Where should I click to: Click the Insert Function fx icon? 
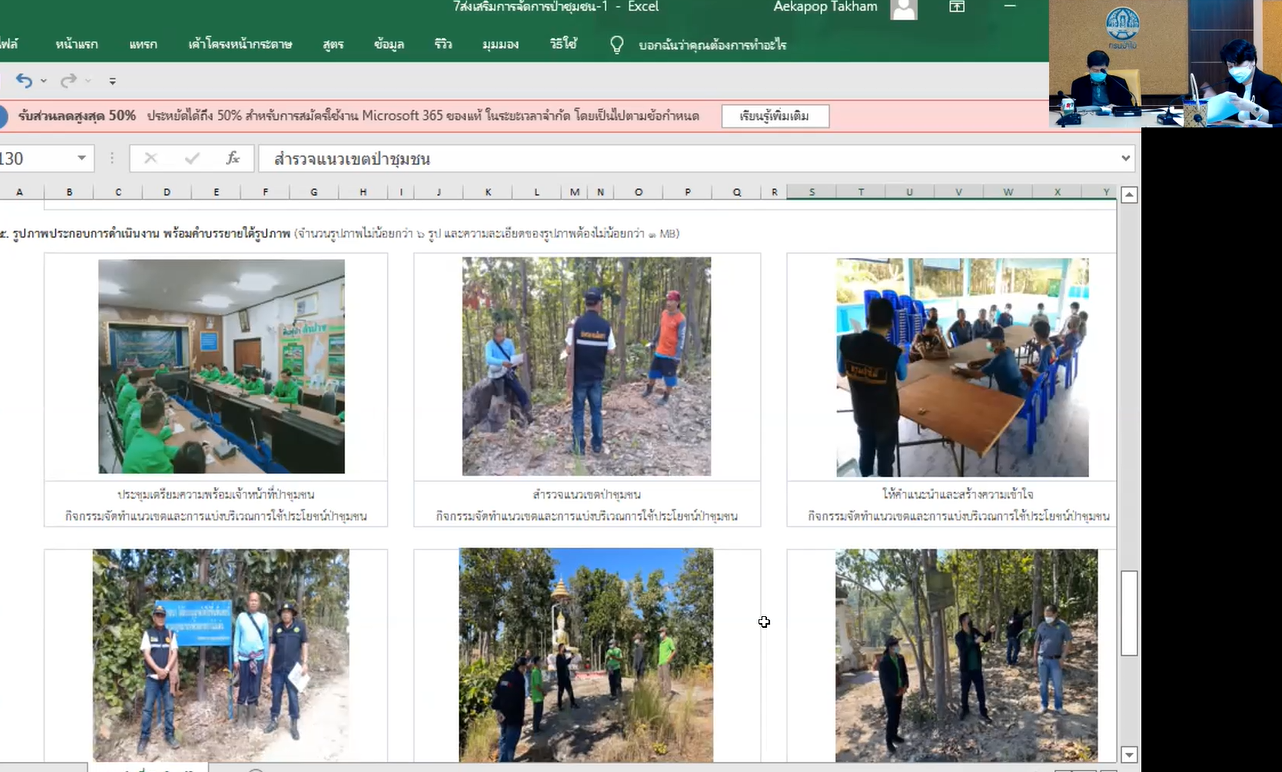pyautogui.click(x=232, y=158)
